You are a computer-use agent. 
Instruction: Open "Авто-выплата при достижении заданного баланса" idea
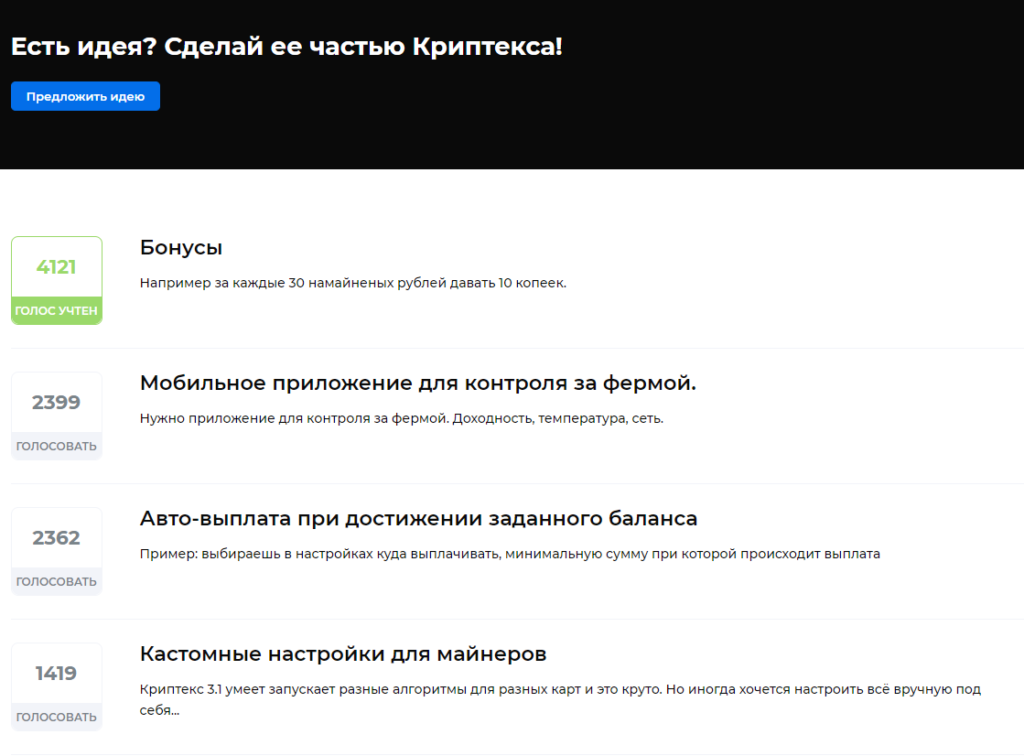pyautogui.click(x=418, y=519)
